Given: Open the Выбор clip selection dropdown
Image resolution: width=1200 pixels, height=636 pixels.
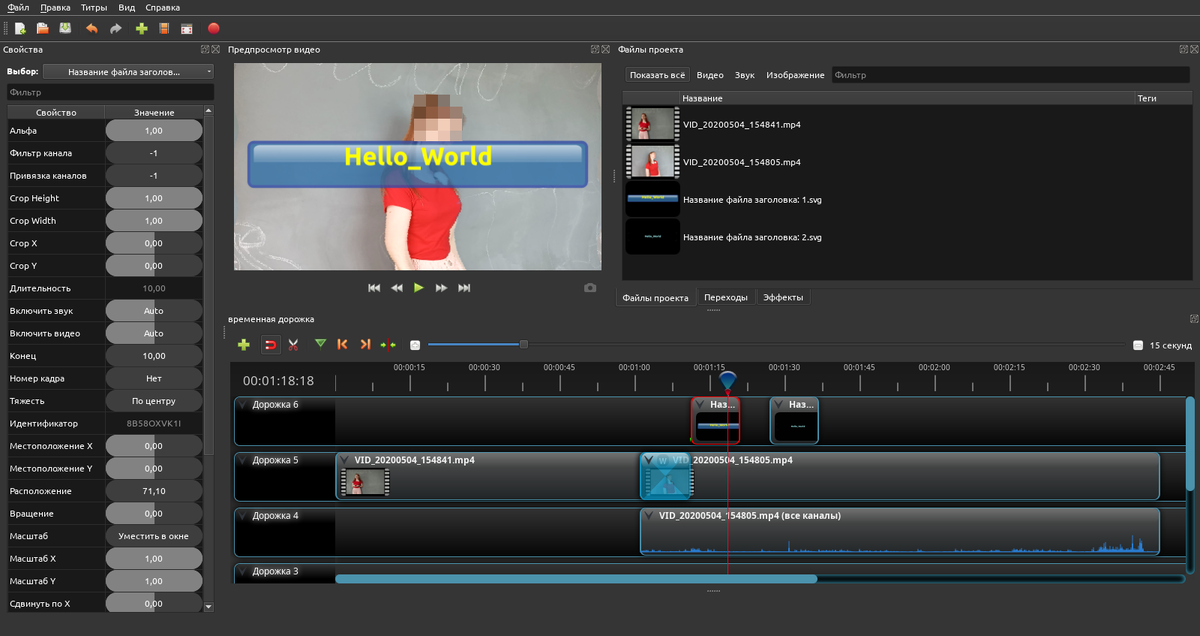Looking at the screenshot, I should 128,72.
